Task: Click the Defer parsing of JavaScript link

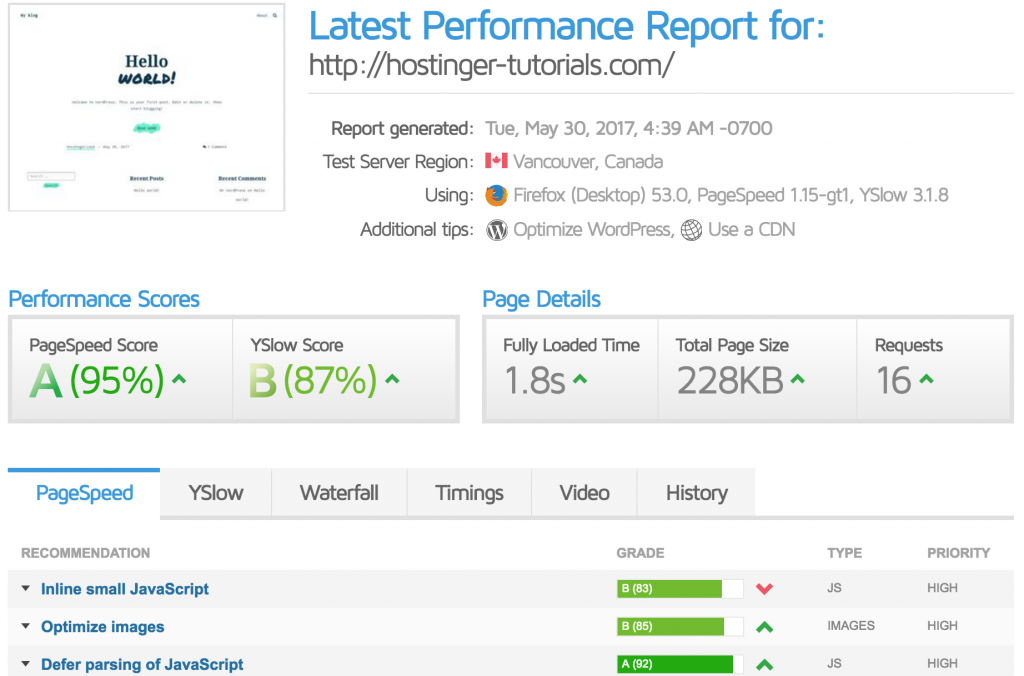Action: click(x=142, y=665)
